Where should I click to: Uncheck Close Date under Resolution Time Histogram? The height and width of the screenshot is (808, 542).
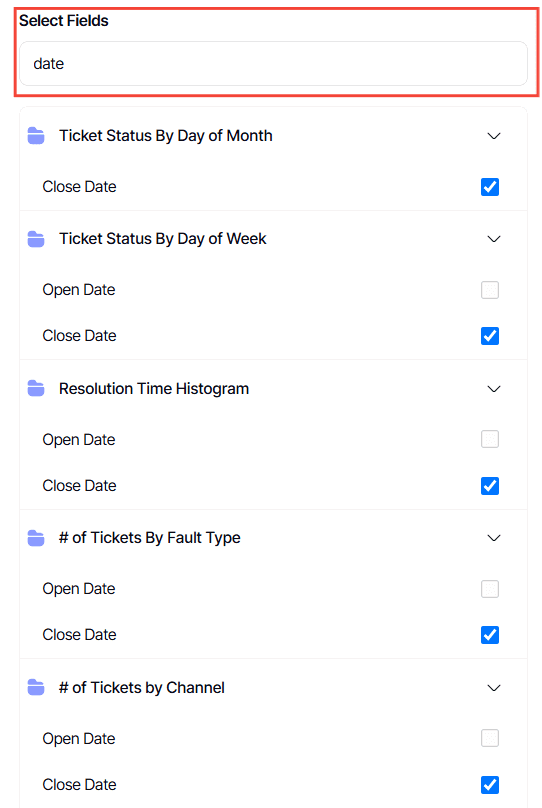[x=490, y=486]
